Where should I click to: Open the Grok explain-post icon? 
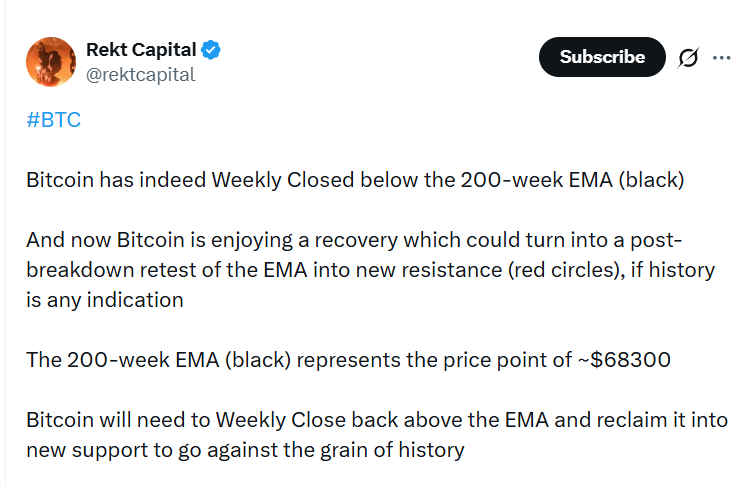[688, 58]
